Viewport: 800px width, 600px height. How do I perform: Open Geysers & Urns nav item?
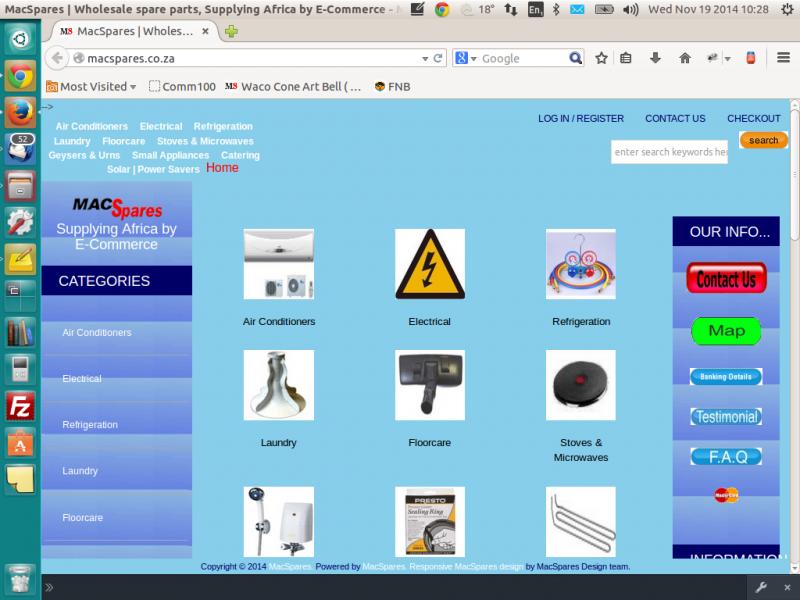(84, 155)
